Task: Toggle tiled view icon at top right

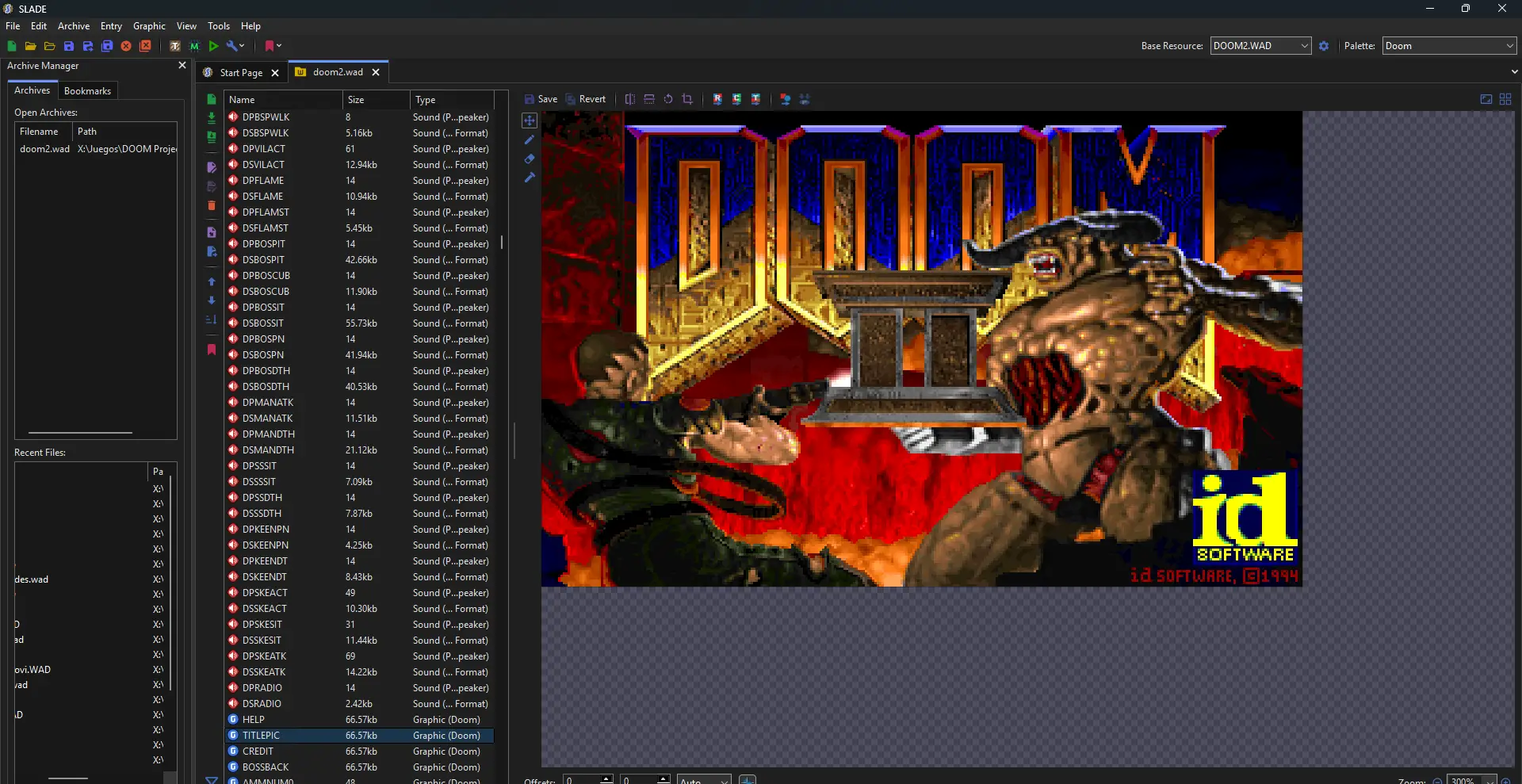Action: click(x=1505, y=99)
